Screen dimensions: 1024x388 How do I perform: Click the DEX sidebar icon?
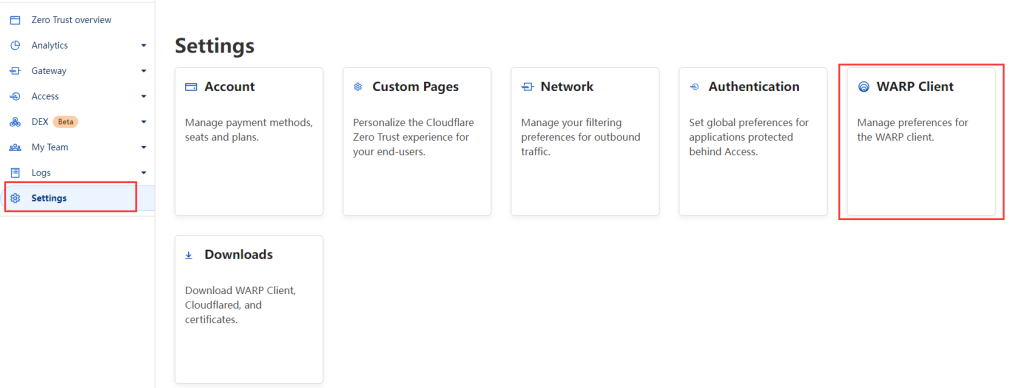click(x=15, y=122)
